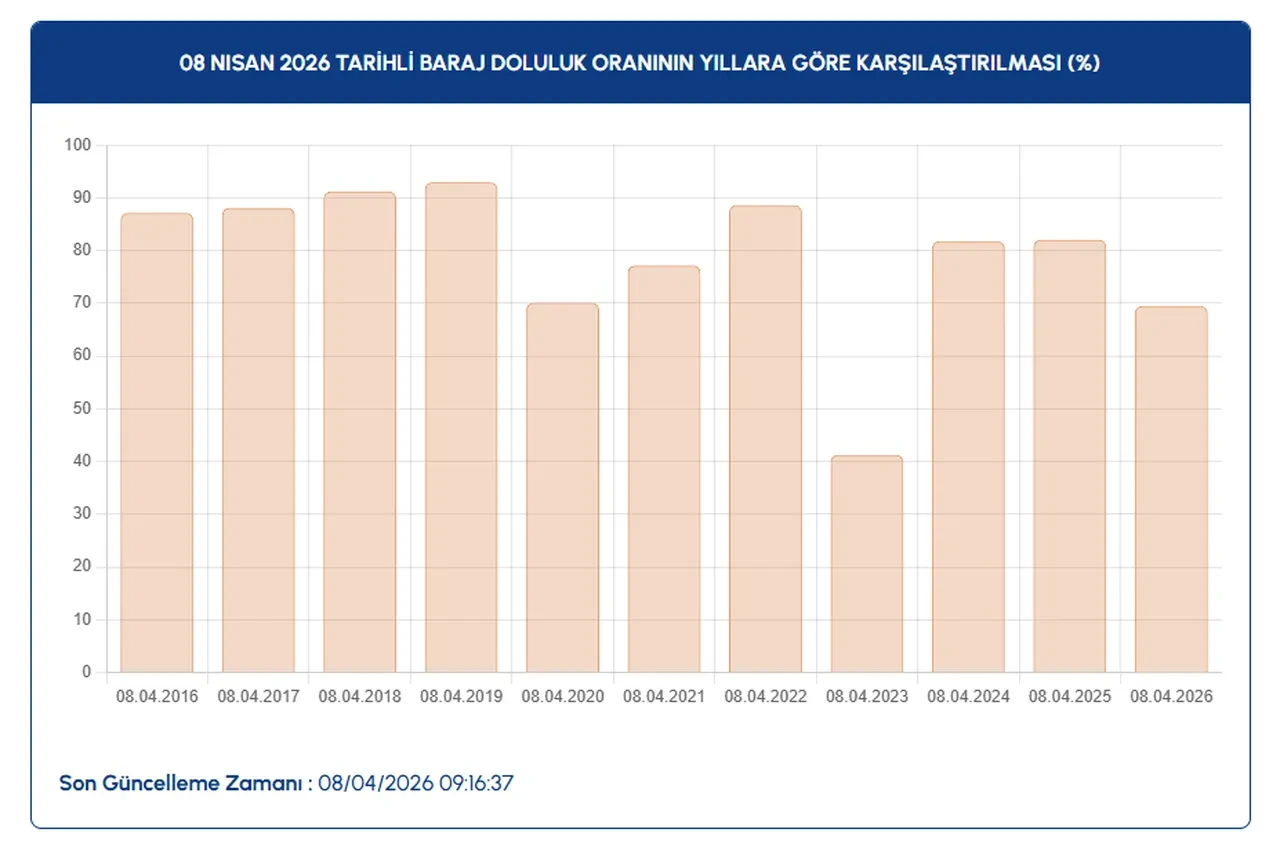Click the bar for 08.04.2017
The image size is (1280, 858).
click(x=258, y=440)
